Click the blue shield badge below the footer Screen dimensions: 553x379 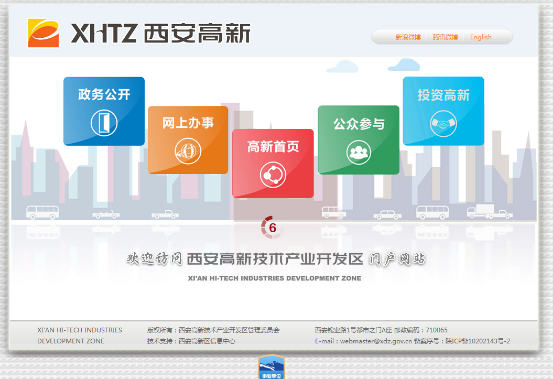(x=272, y=367)
